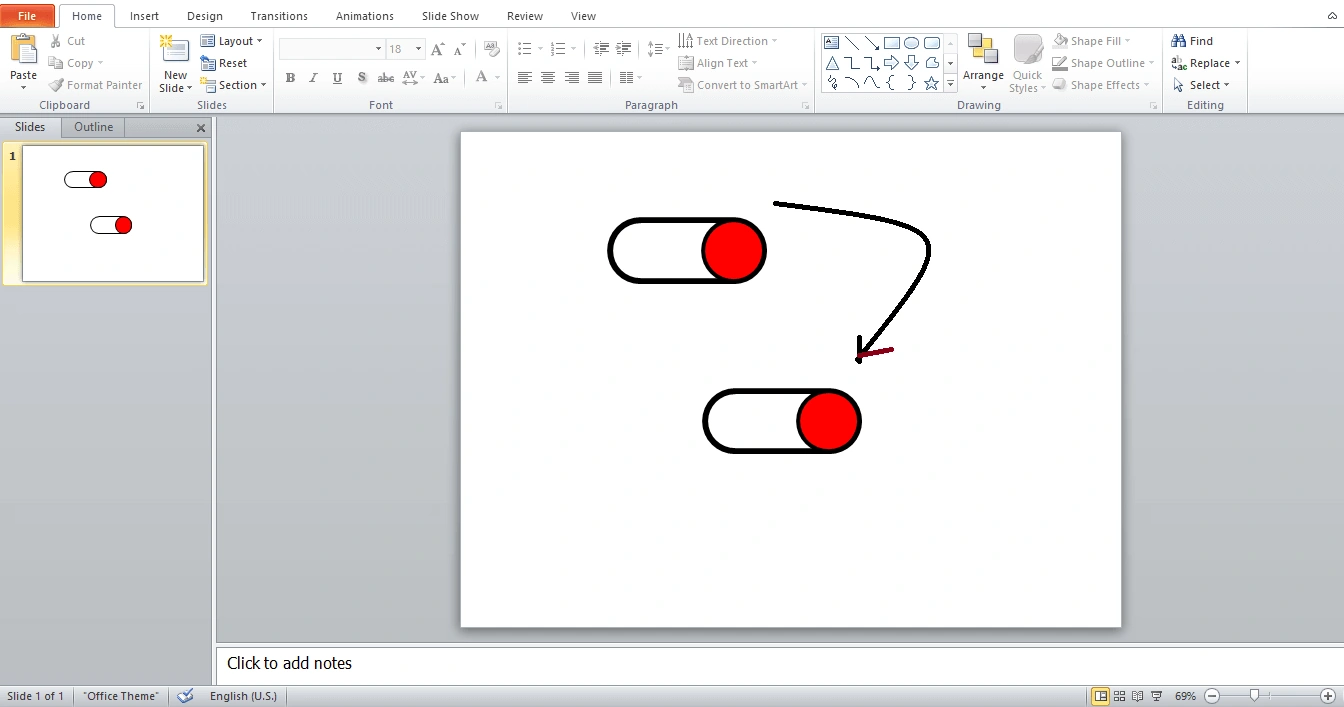This screenshot has height=707, width=1344.
Task: Click the Find binoculars icon
Action: [1179, 41]
